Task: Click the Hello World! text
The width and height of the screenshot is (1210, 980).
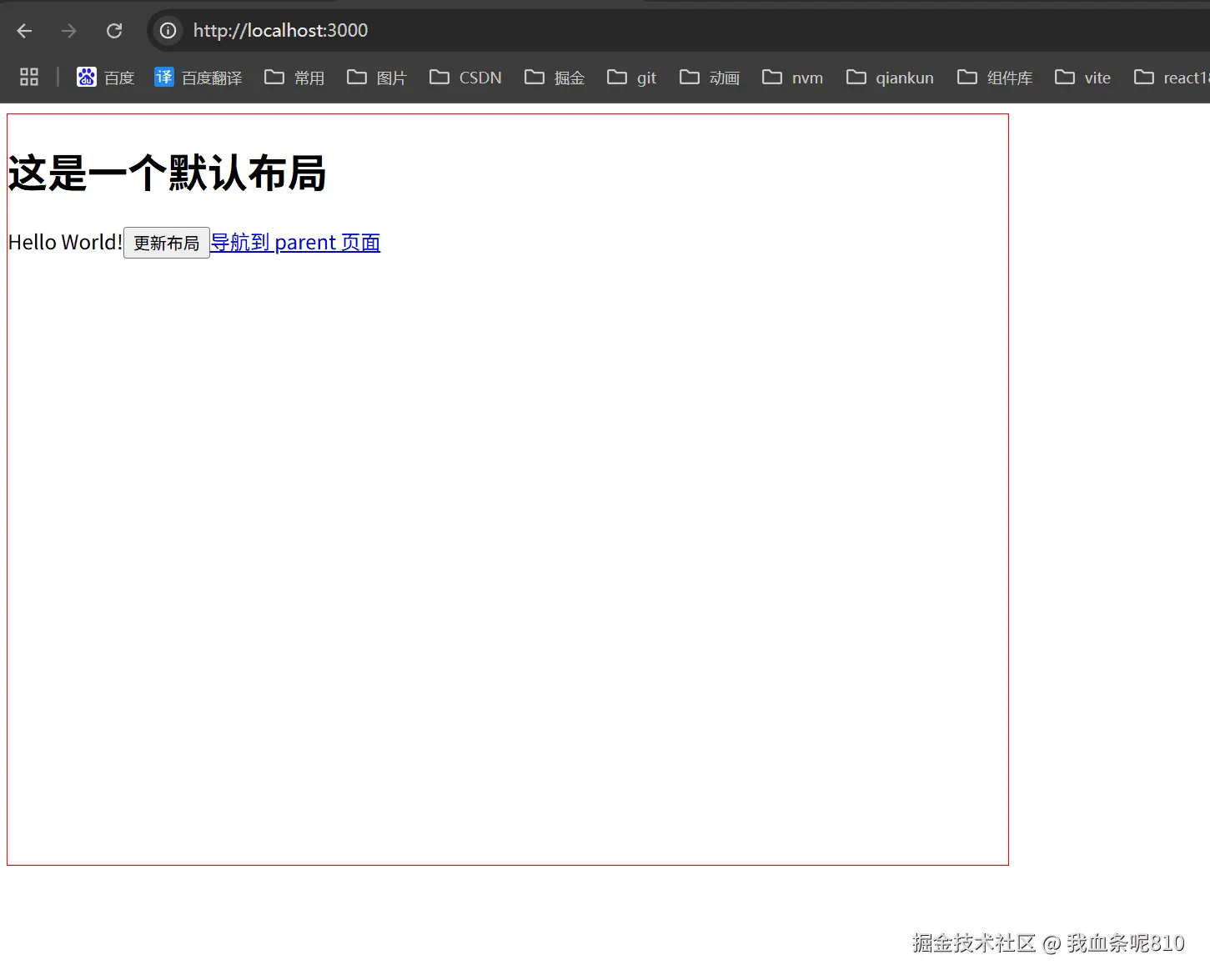Action: pos(65,243)
